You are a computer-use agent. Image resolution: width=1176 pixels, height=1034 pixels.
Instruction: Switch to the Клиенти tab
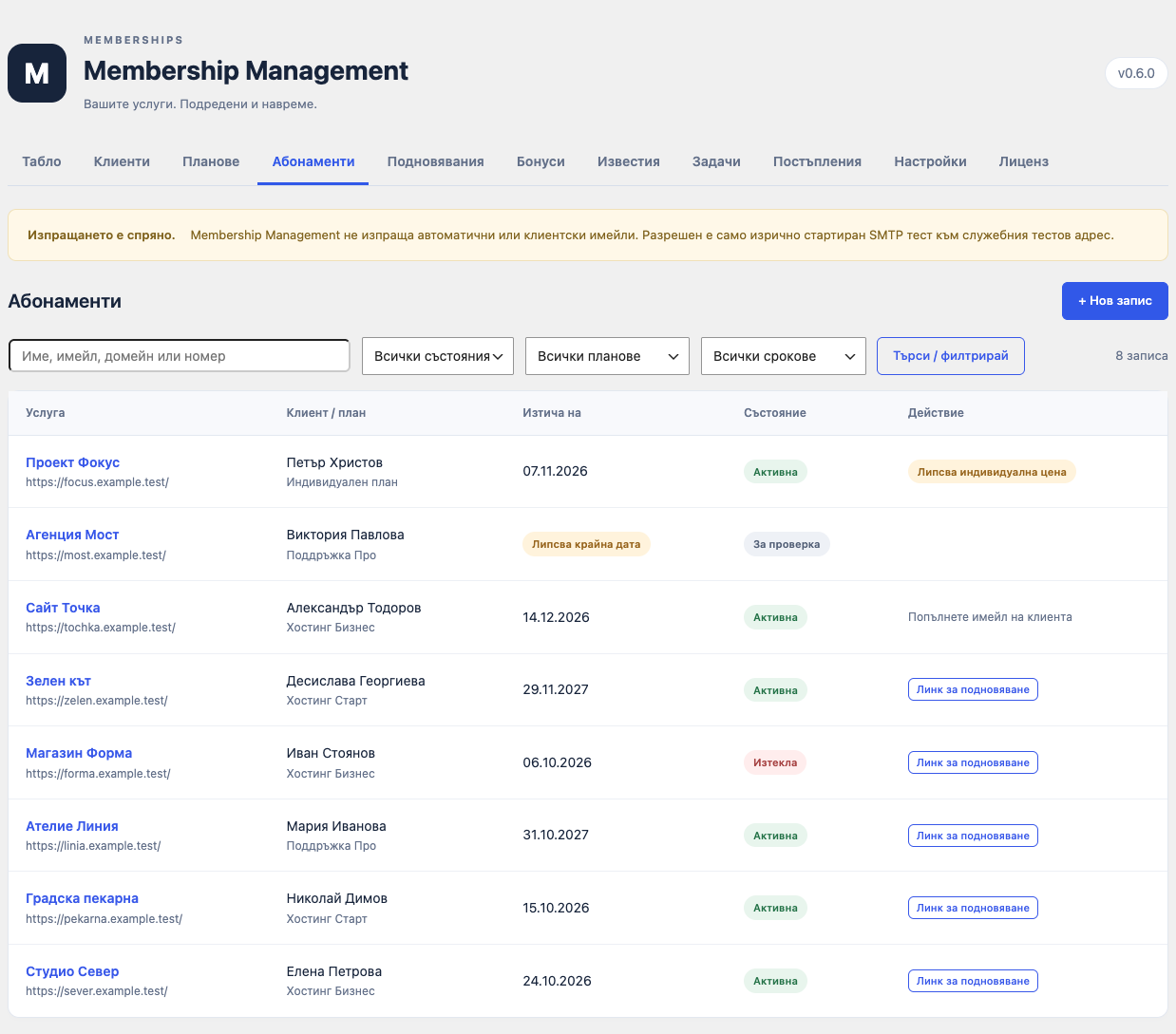[122, 161]
